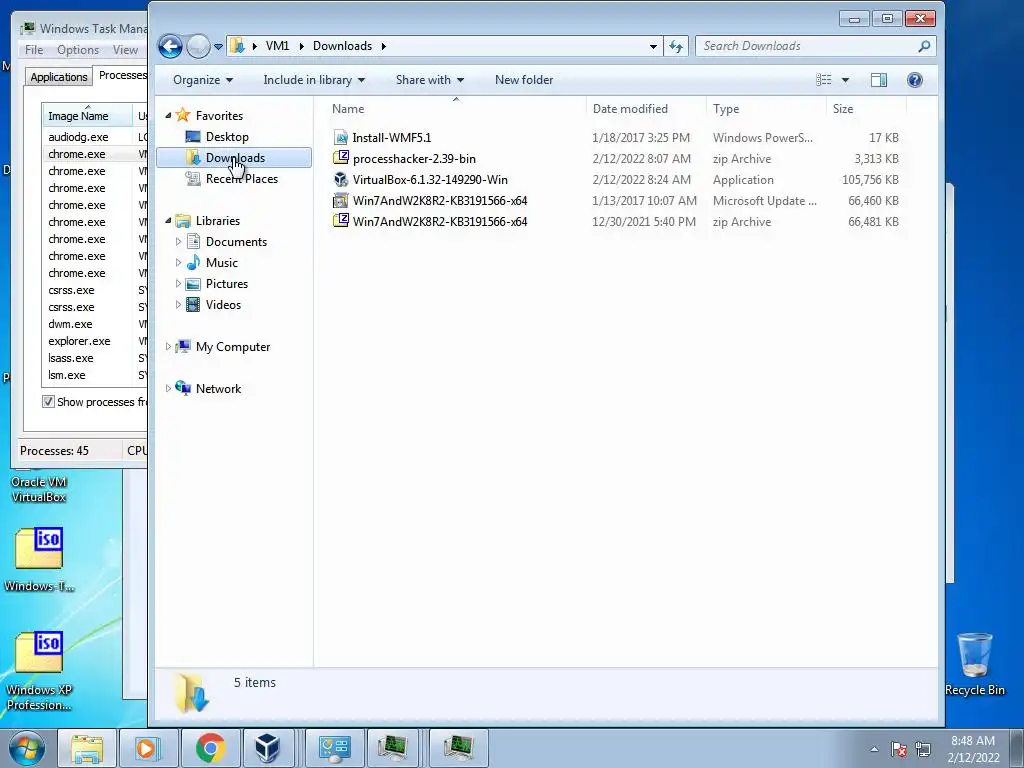Select the VirtualBox-6.1.32-149290-Win installer icon
This screenshot has width=1024, height=768.
(x=340, y=179)
